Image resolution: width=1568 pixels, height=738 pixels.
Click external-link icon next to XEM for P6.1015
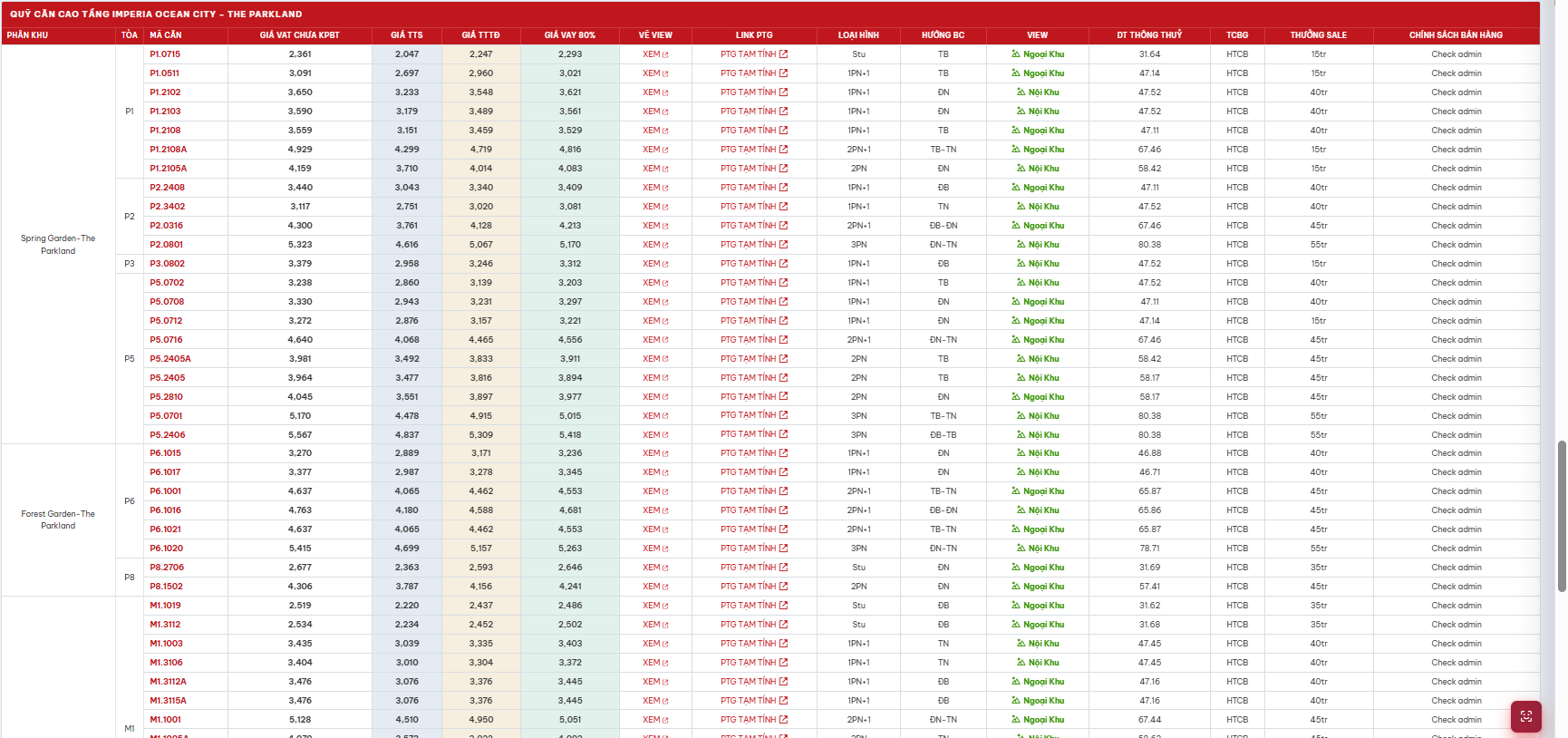[665, 454]
